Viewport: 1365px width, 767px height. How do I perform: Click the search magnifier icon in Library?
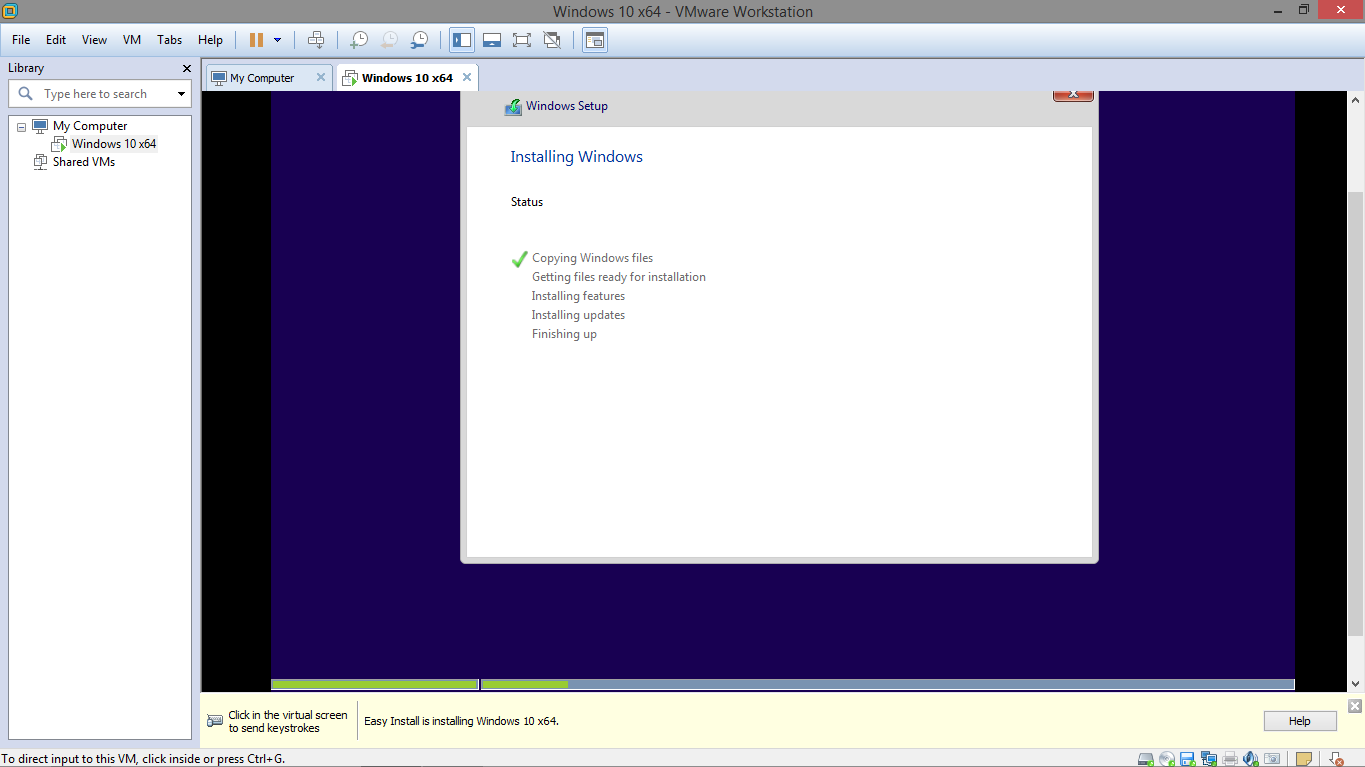click(26, 94)
